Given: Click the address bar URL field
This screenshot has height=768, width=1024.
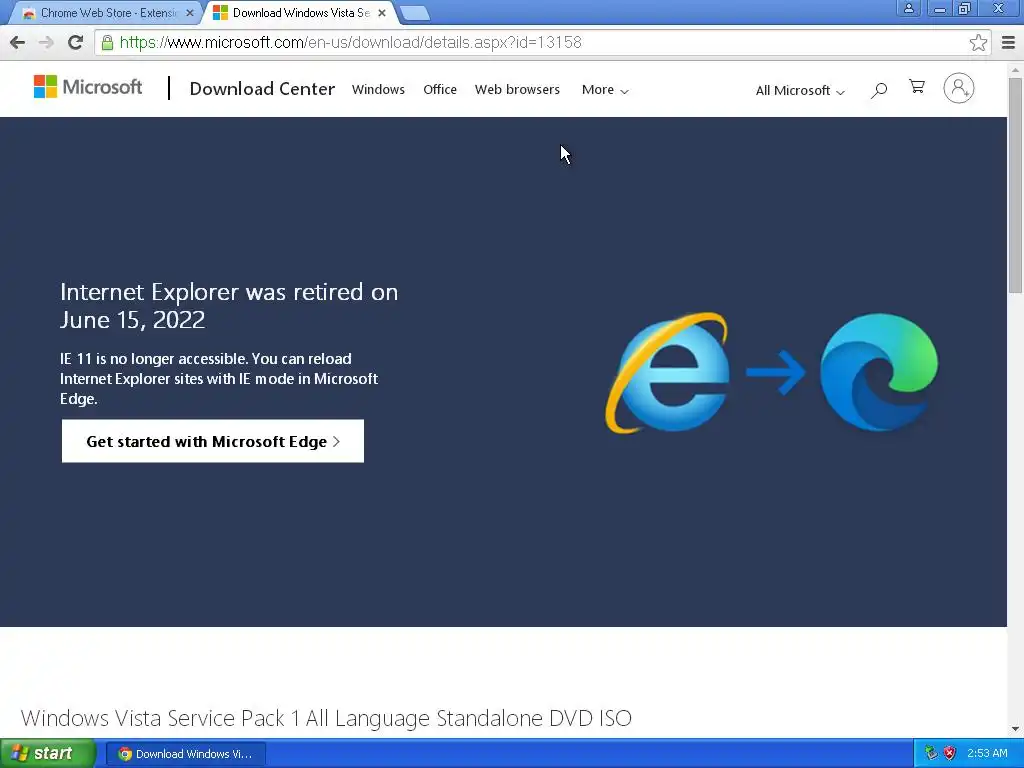Looking at the screenshot, I should pyautogui.click(x=542, y=42).
